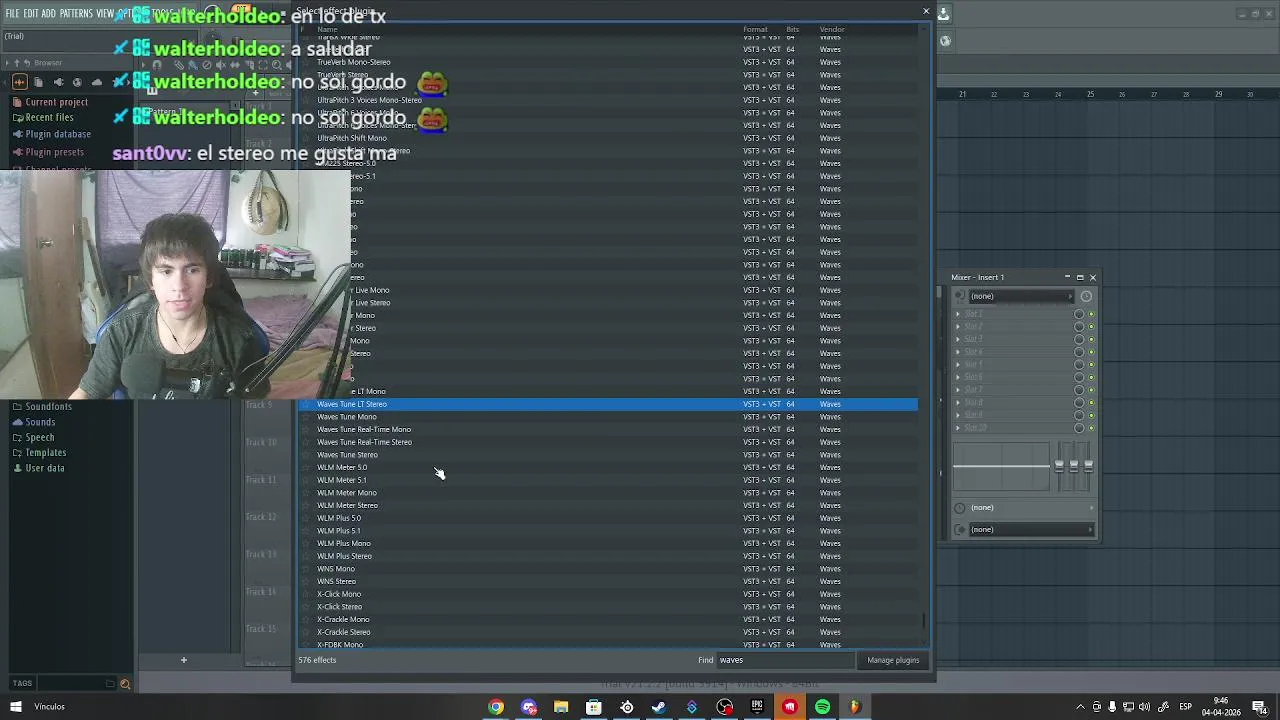Open Mixer output (none) dropdown at bottom
This screenshot has width=1280, height=720.
[x=1031, y=529]
